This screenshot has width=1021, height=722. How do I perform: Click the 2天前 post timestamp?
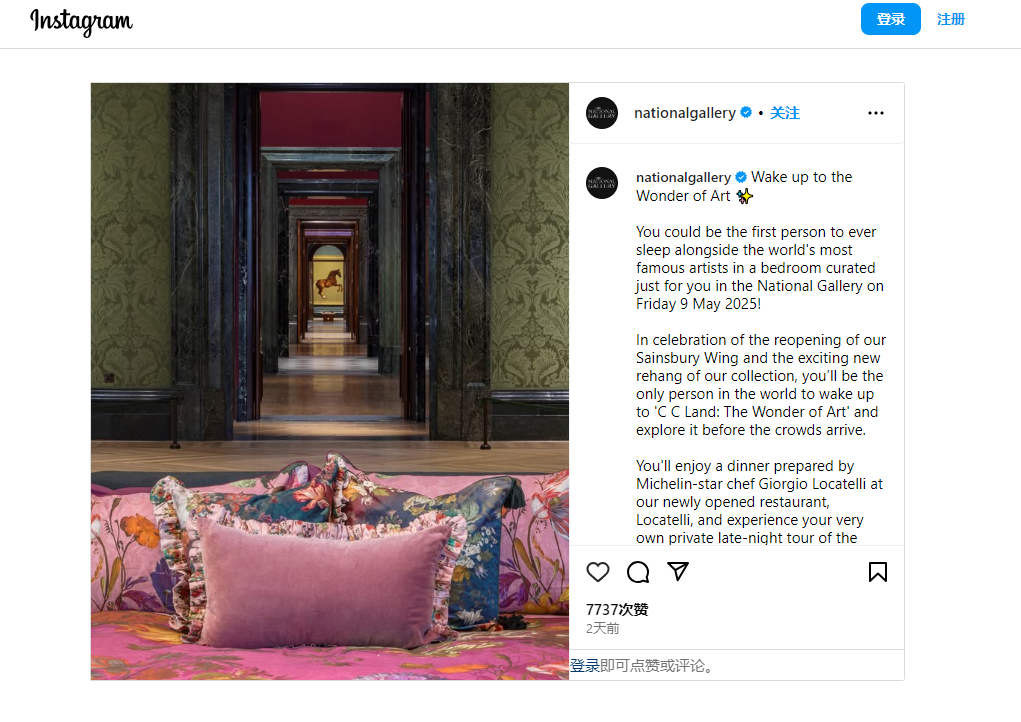tap(602, 628)
